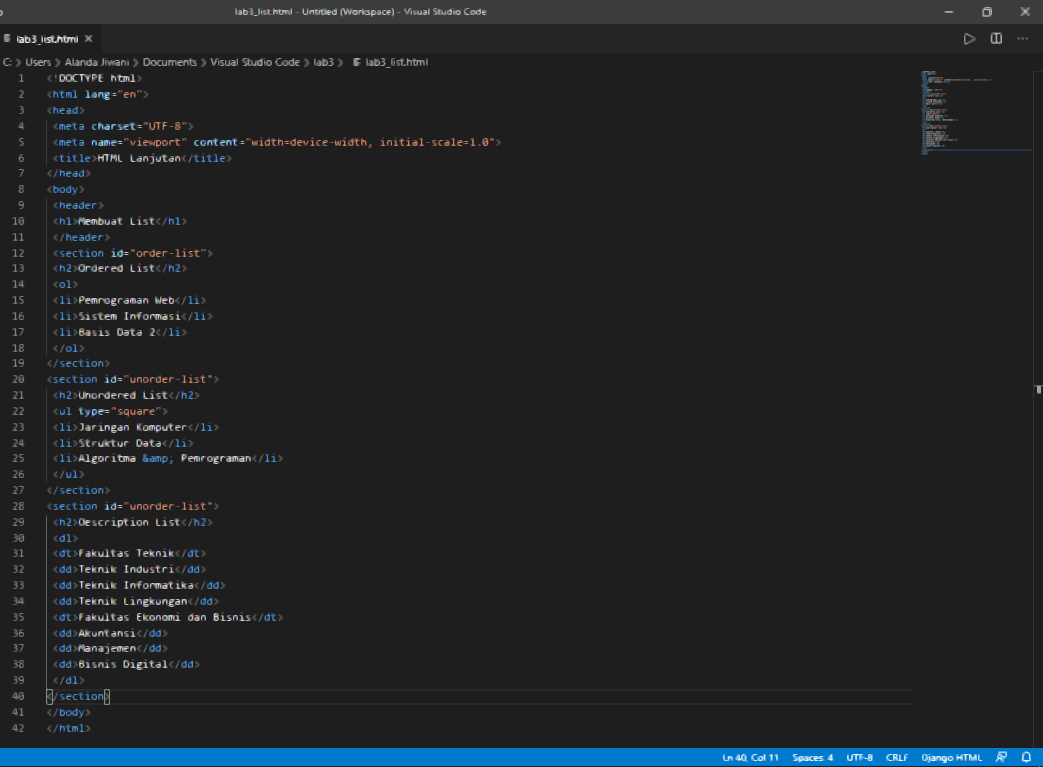Click the charset="UTF-8" meta line
The width and height of the screenshot is (1043, 767).
[123, 126]
